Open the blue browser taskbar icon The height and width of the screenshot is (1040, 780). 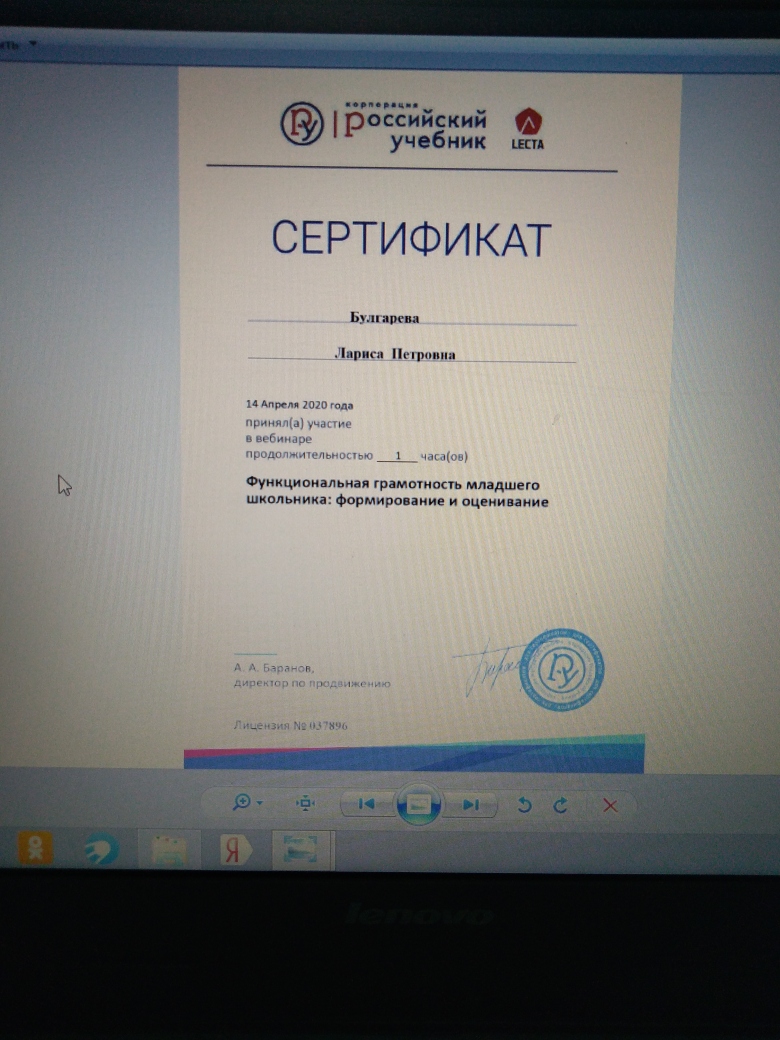tap(100, 850)
